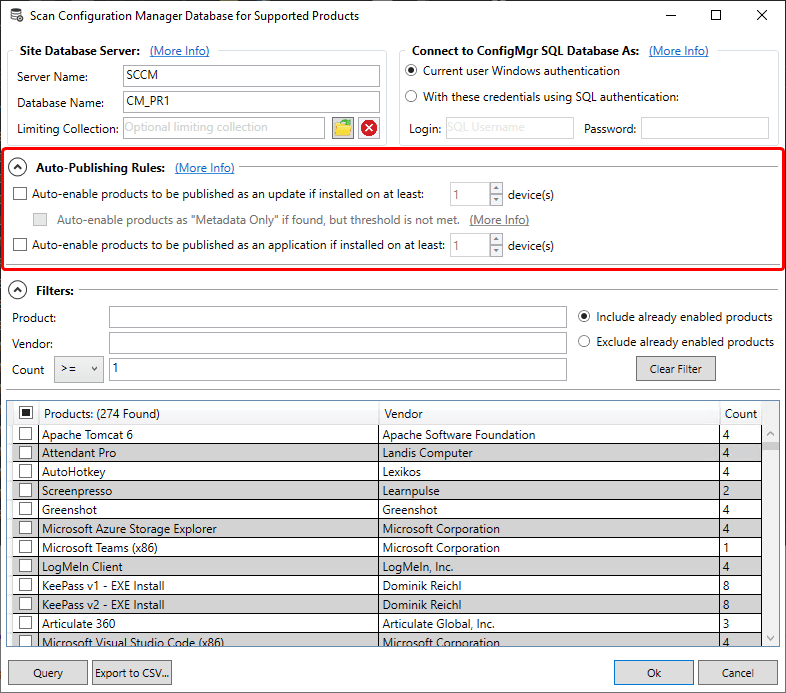Click Export to CSV button
This screenshot has width=786, height=693.
pyautogui.click(x=132, y=673)
